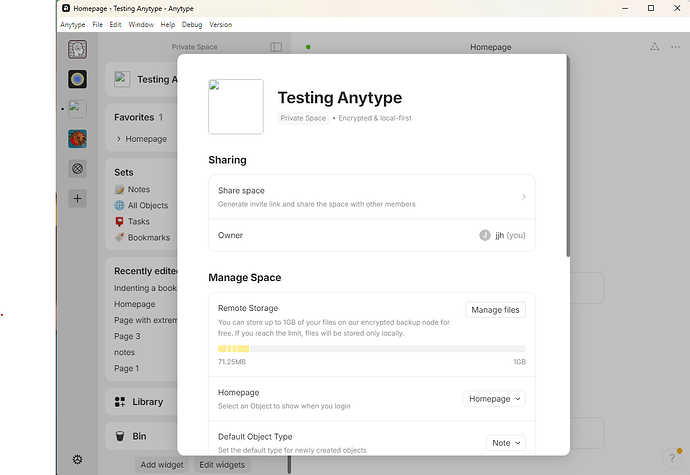
Task: Select the crossed-circle space icon in sidebar
Action: tap(77, 169)
